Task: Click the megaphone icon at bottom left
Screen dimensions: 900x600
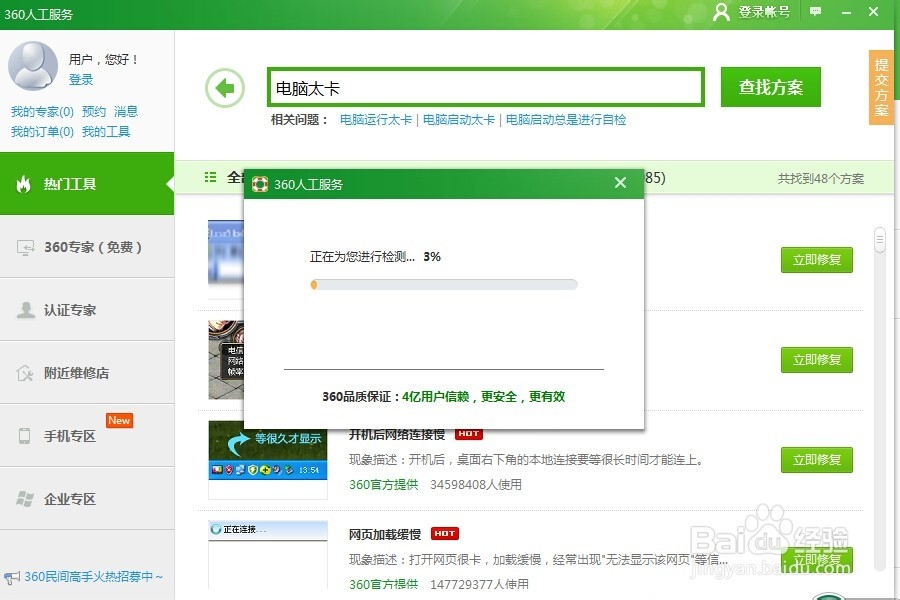Action: 11,577
